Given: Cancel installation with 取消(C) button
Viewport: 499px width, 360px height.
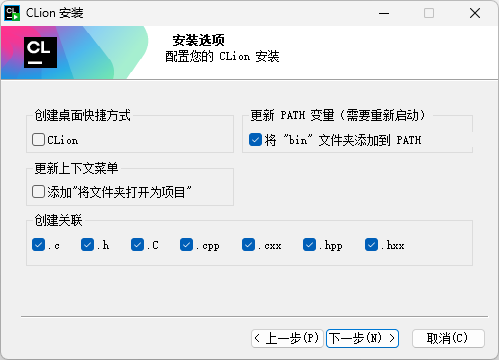Looking at the screenshot, I should [448, 339].
